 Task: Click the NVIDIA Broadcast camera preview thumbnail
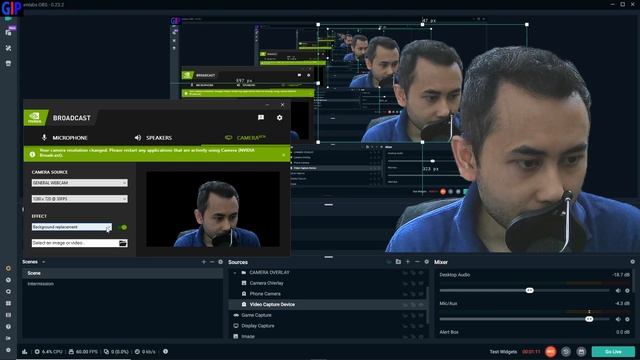(213, 209)
